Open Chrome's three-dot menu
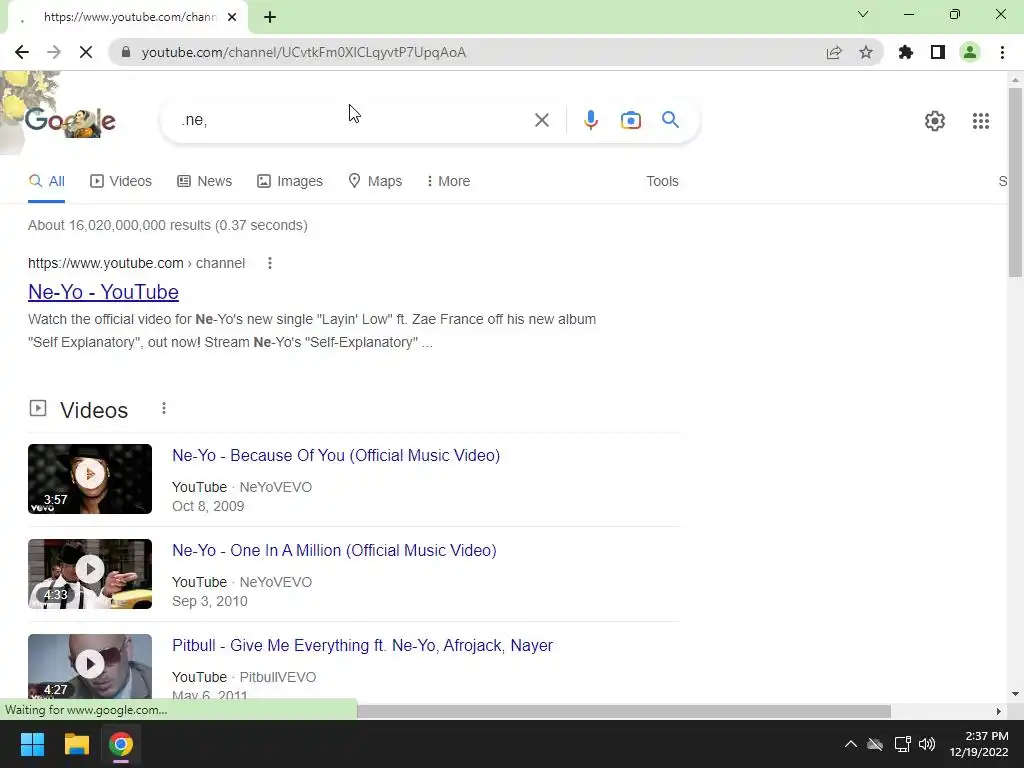 [1002, 52]
